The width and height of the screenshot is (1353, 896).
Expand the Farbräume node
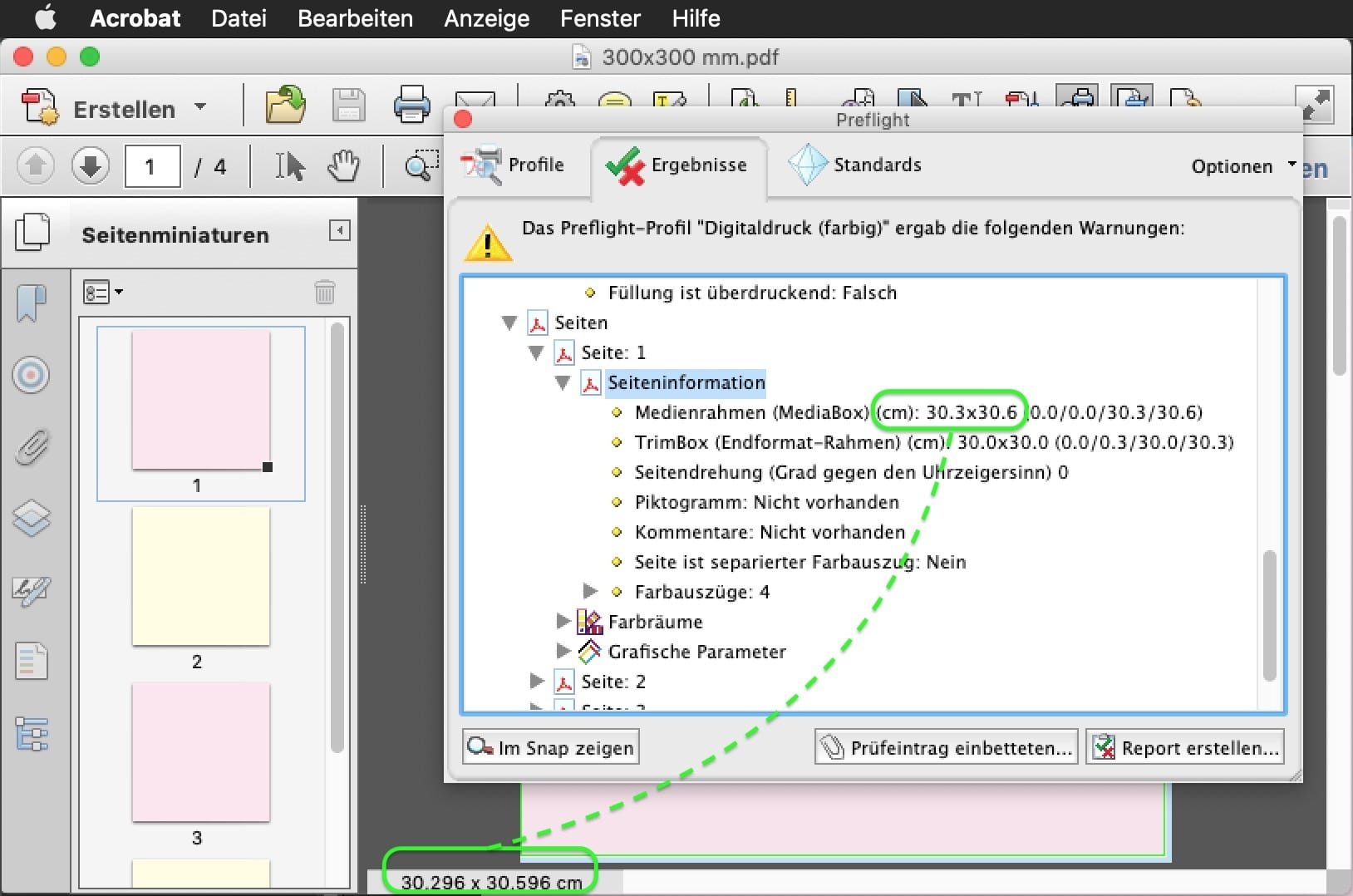[563, 621]
